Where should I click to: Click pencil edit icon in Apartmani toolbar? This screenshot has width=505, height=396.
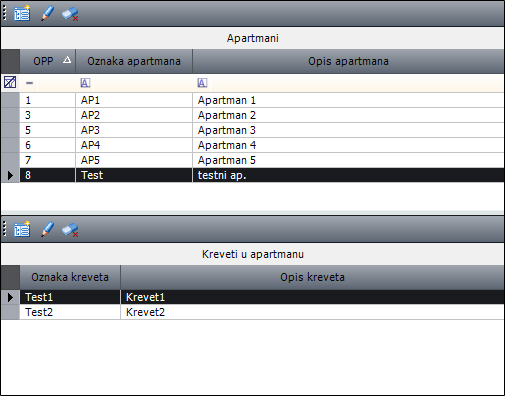[x=47, y=14]
